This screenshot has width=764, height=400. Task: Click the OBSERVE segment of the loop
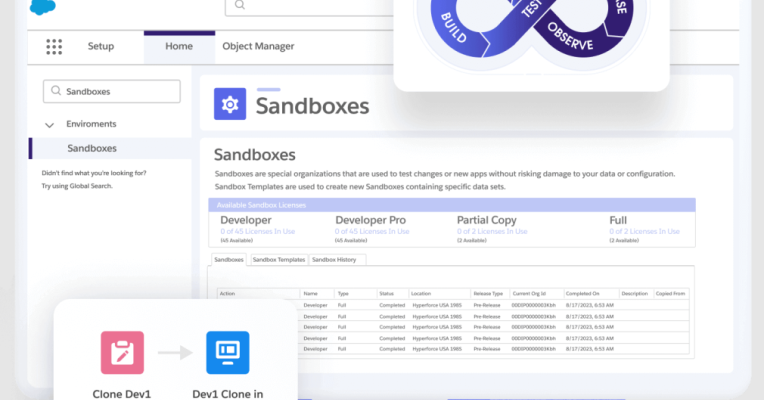(x=570, y=37)
